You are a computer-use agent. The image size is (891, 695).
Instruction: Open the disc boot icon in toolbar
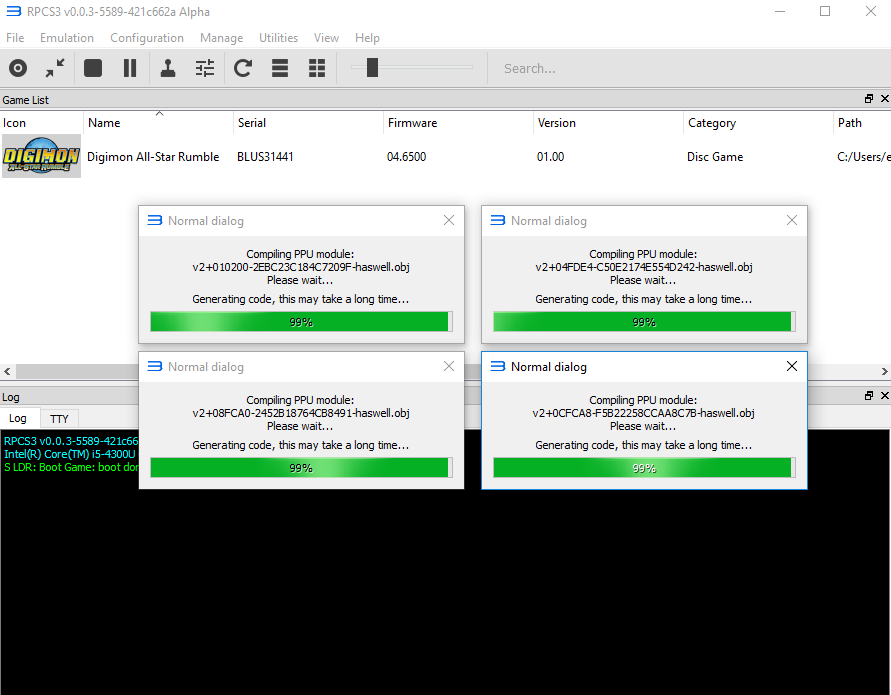(x=18, y=68)
